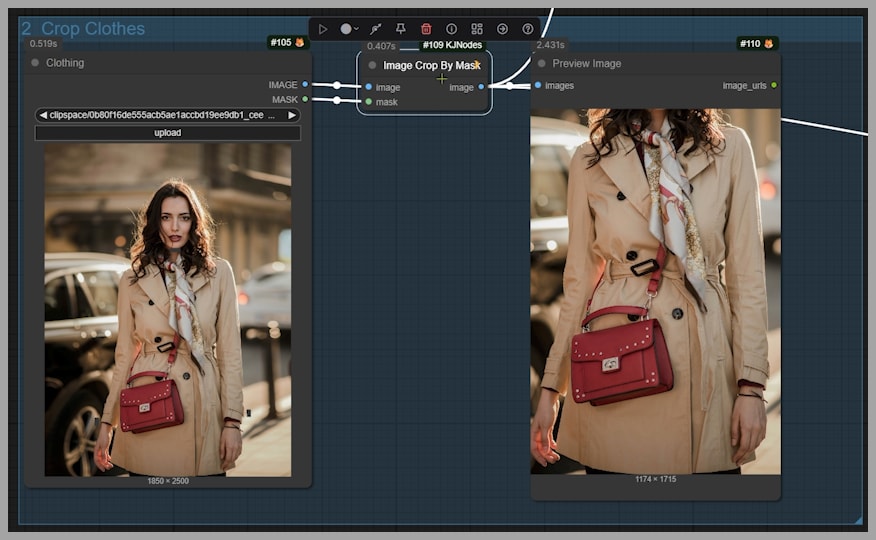Click the upload button on Clothing node
The image size is (876, 540).
point(167,133)
